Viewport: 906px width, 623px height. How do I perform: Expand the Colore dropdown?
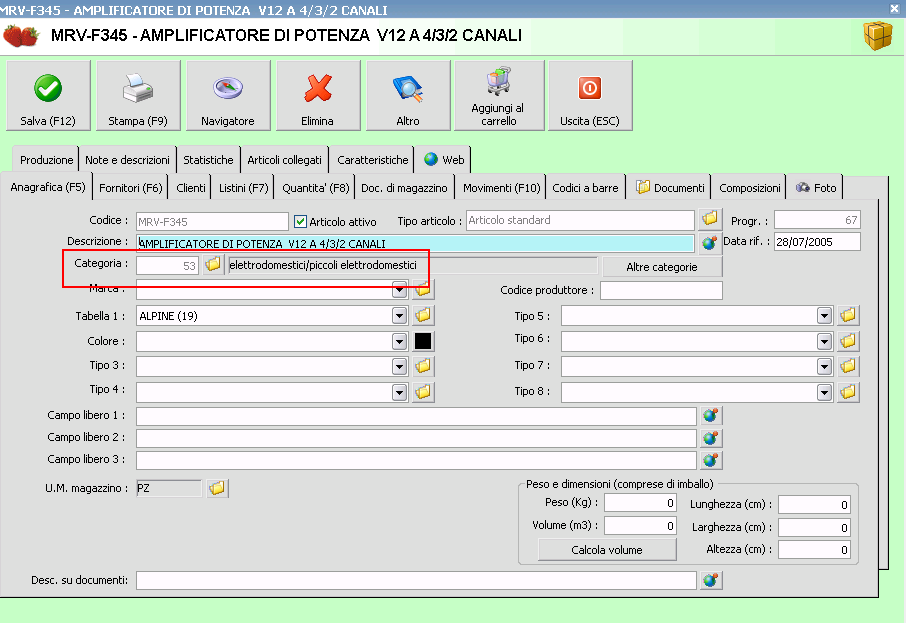click(399, 341)
